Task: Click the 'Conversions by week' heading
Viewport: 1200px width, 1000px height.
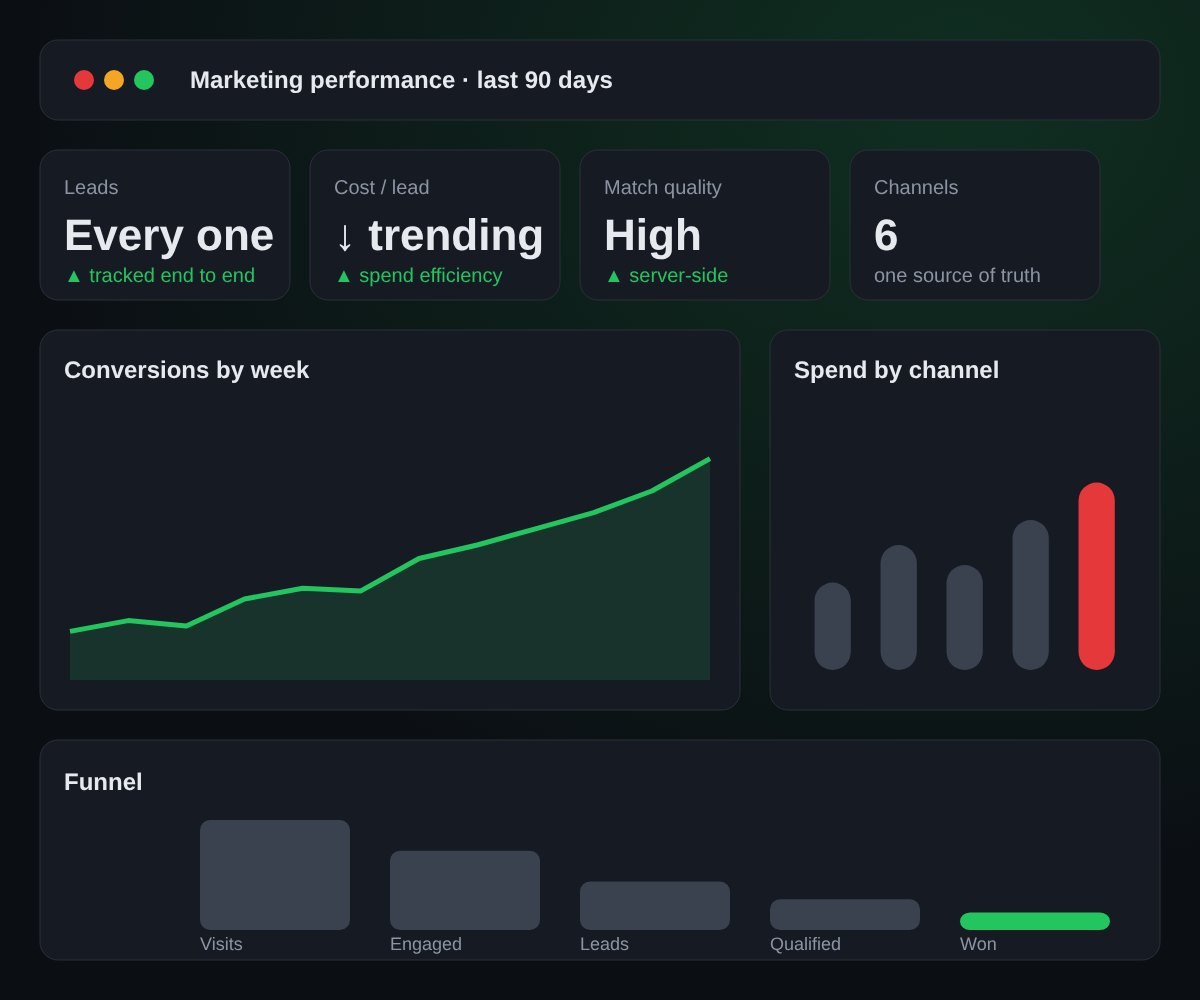Action: (187, 370)
